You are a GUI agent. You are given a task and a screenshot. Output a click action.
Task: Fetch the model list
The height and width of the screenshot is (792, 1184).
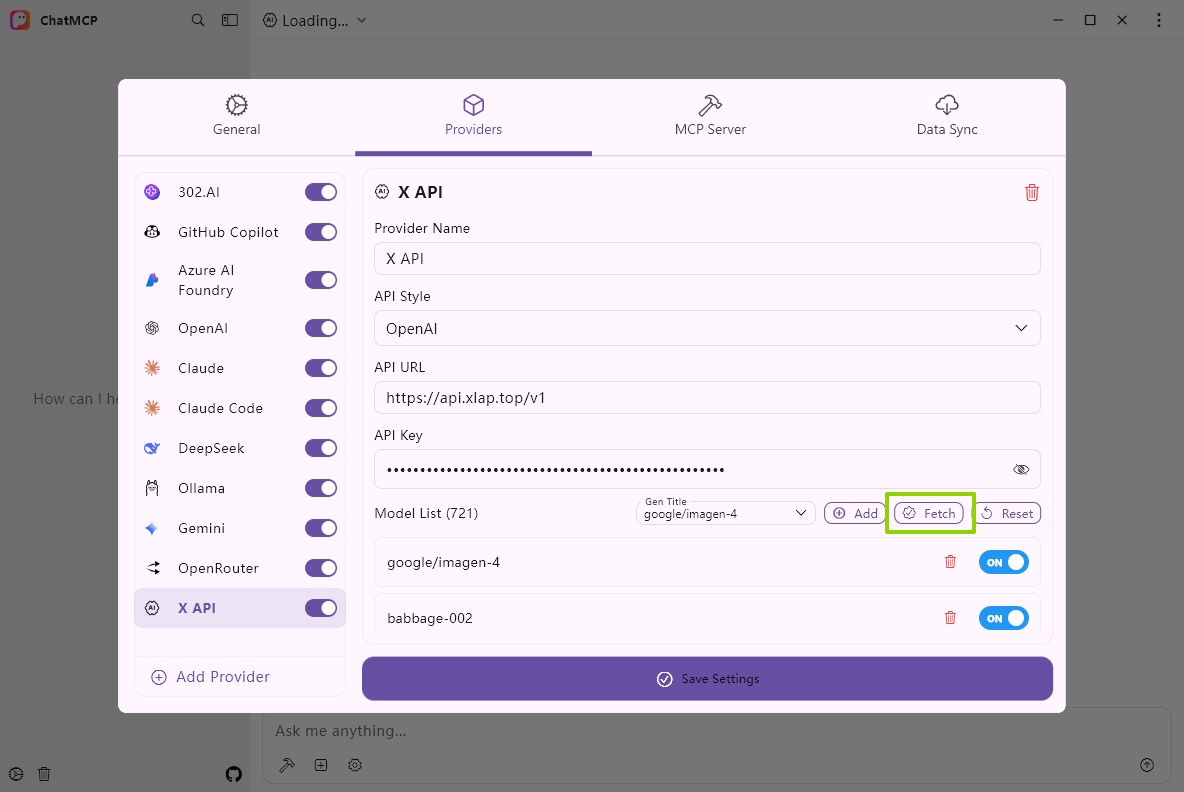click(929, 513)
